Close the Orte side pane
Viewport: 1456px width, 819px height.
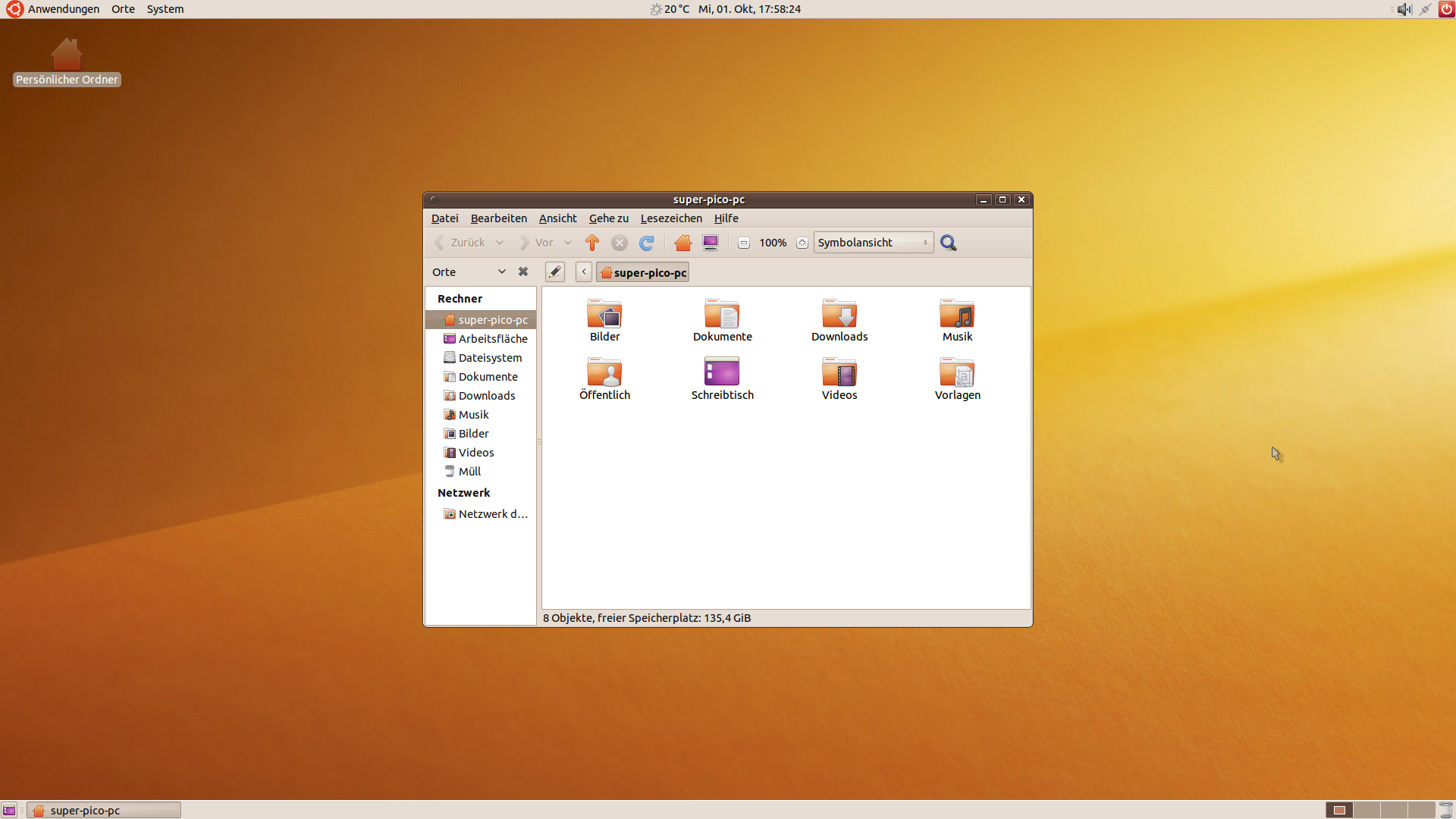(523, 272)
